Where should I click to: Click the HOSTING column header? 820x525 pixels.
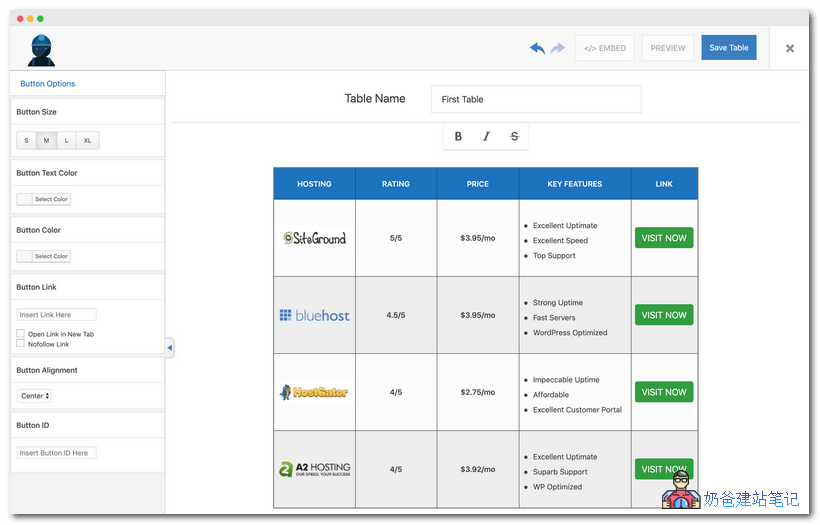pyautogui.click(x=314, y=184)
